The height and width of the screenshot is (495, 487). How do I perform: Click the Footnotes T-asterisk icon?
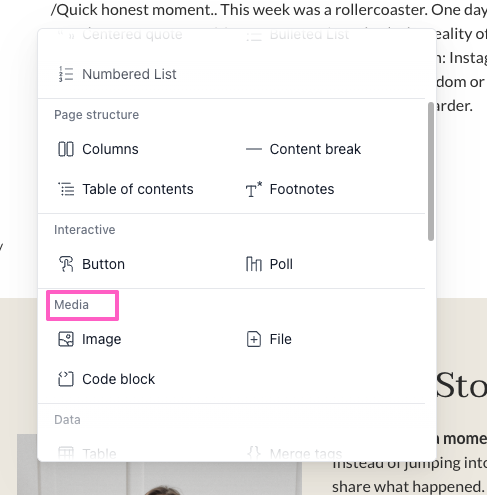tap(254, 189)
